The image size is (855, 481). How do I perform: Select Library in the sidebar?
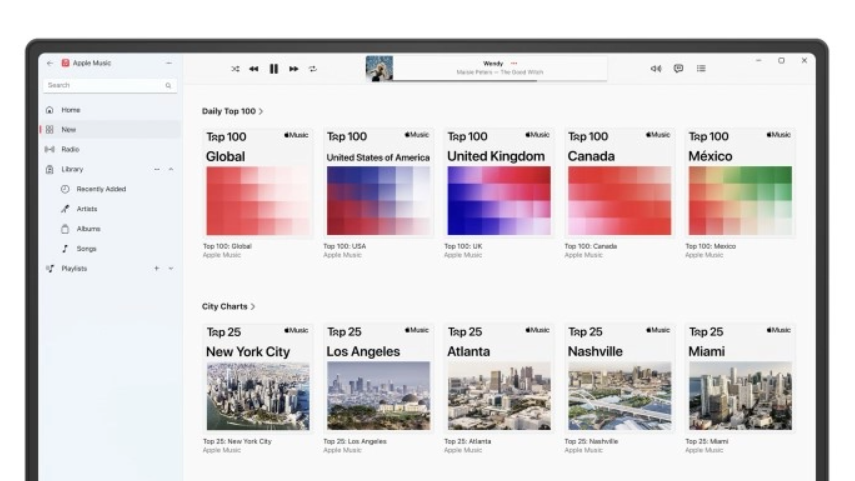110,169
